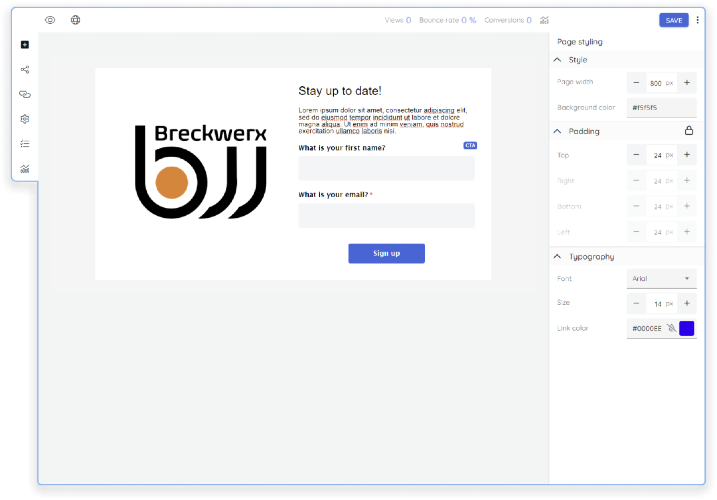Click the Top padding value field
Screen dimensions: 717x500
[661, 156]
